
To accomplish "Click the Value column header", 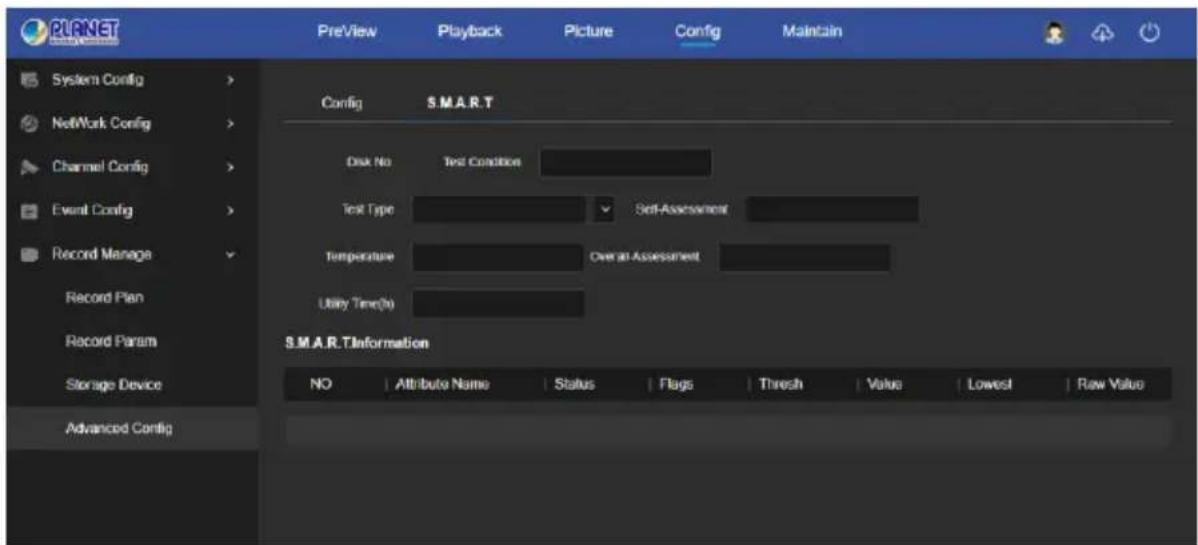I will coord(886,386).
